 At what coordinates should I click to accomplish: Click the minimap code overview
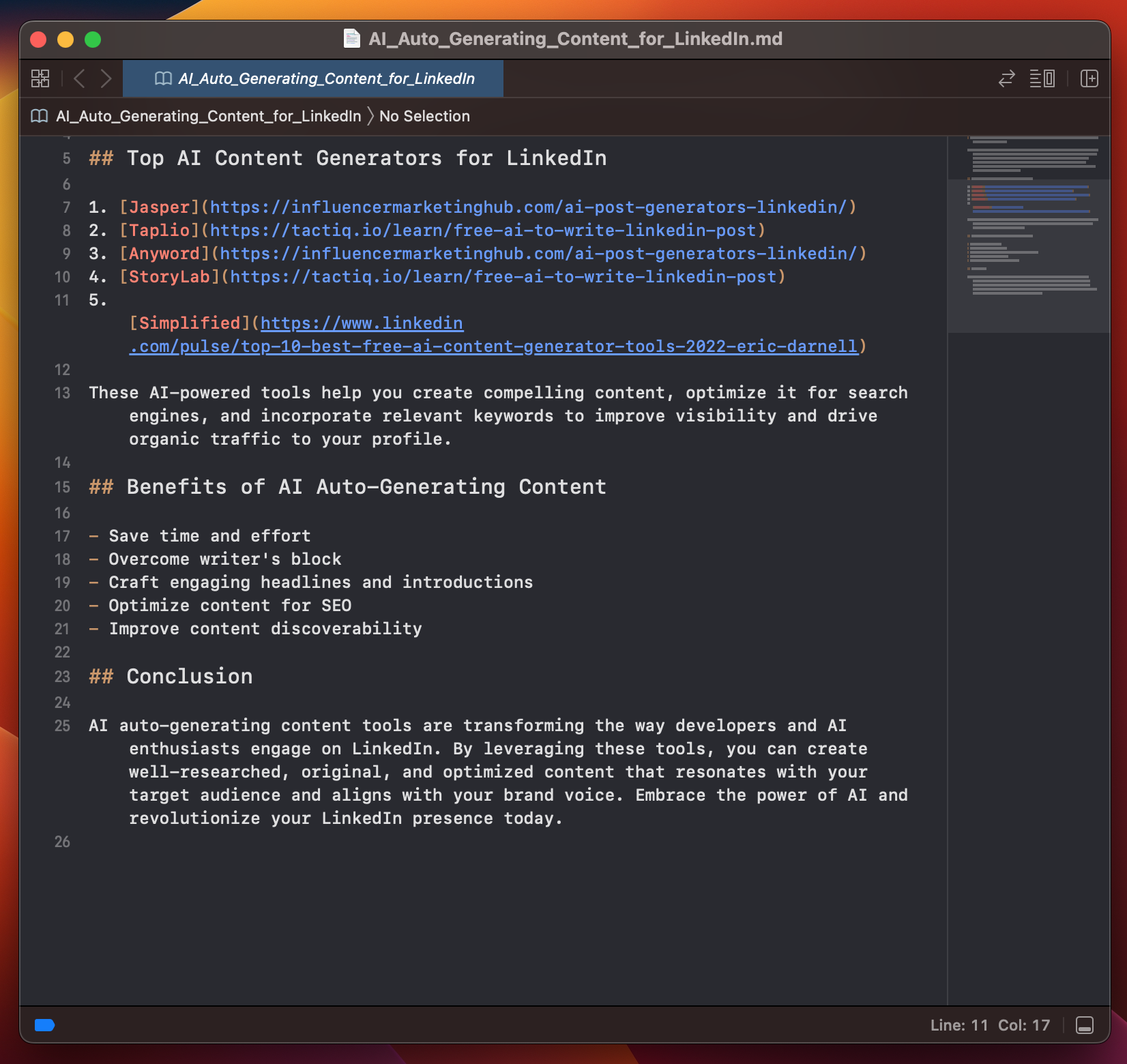[x=1029, y=235]
